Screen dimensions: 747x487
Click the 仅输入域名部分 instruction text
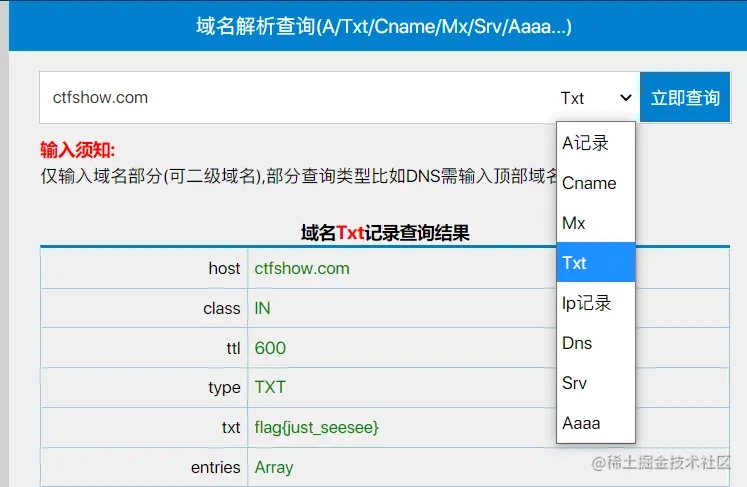[x=299, y=176]
